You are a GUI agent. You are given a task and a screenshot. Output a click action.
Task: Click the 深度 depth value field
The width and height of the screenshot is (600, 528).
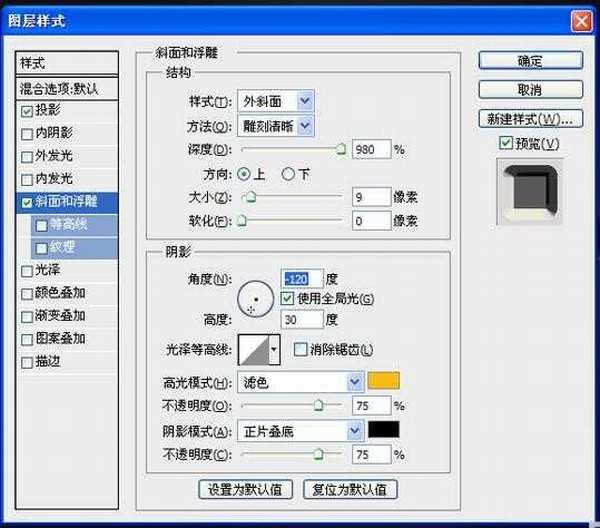point(371,150)
